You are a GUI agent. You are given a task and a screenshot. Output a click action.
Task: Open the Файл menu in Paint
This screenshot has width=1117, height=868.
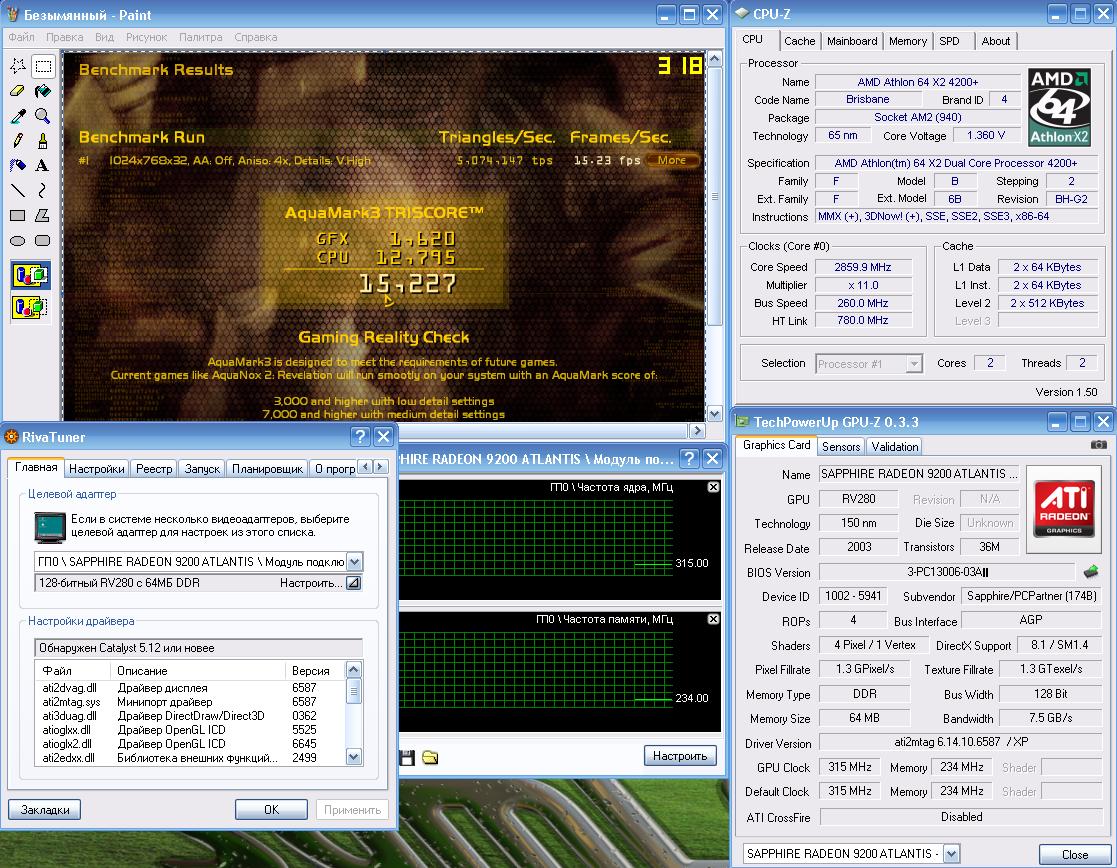point(21,37)
